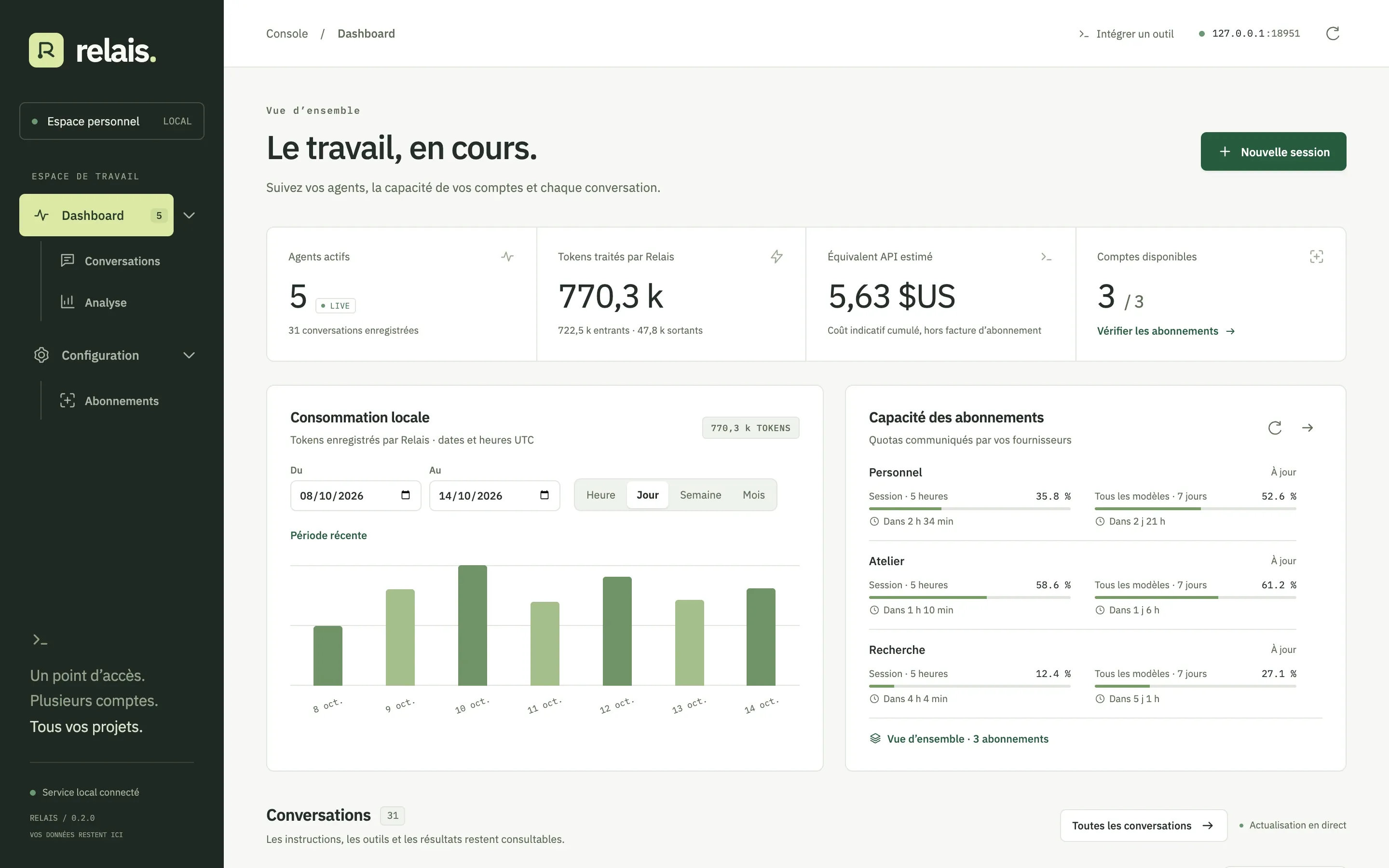Click the Du date field 08/10/2026
Screen dimensions: 1389x868
coord(355,495)
